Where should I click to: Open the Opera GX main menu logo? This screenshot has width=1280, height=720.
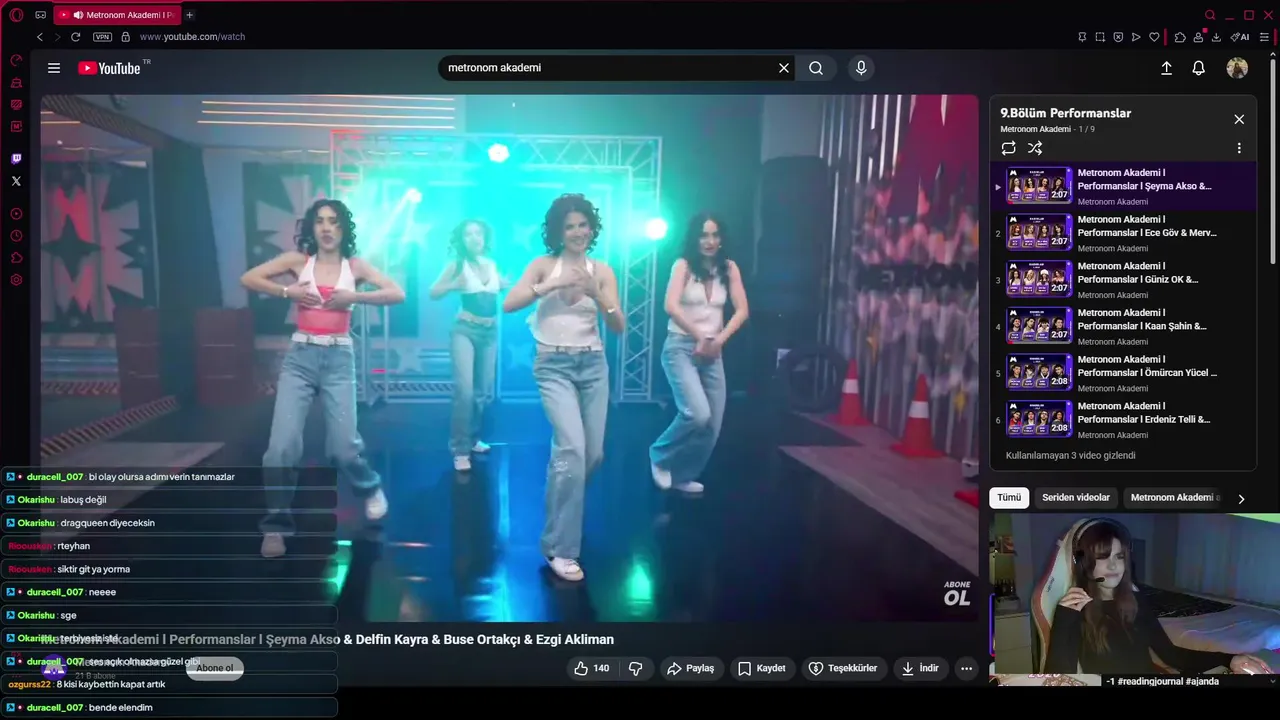point(16,15)
